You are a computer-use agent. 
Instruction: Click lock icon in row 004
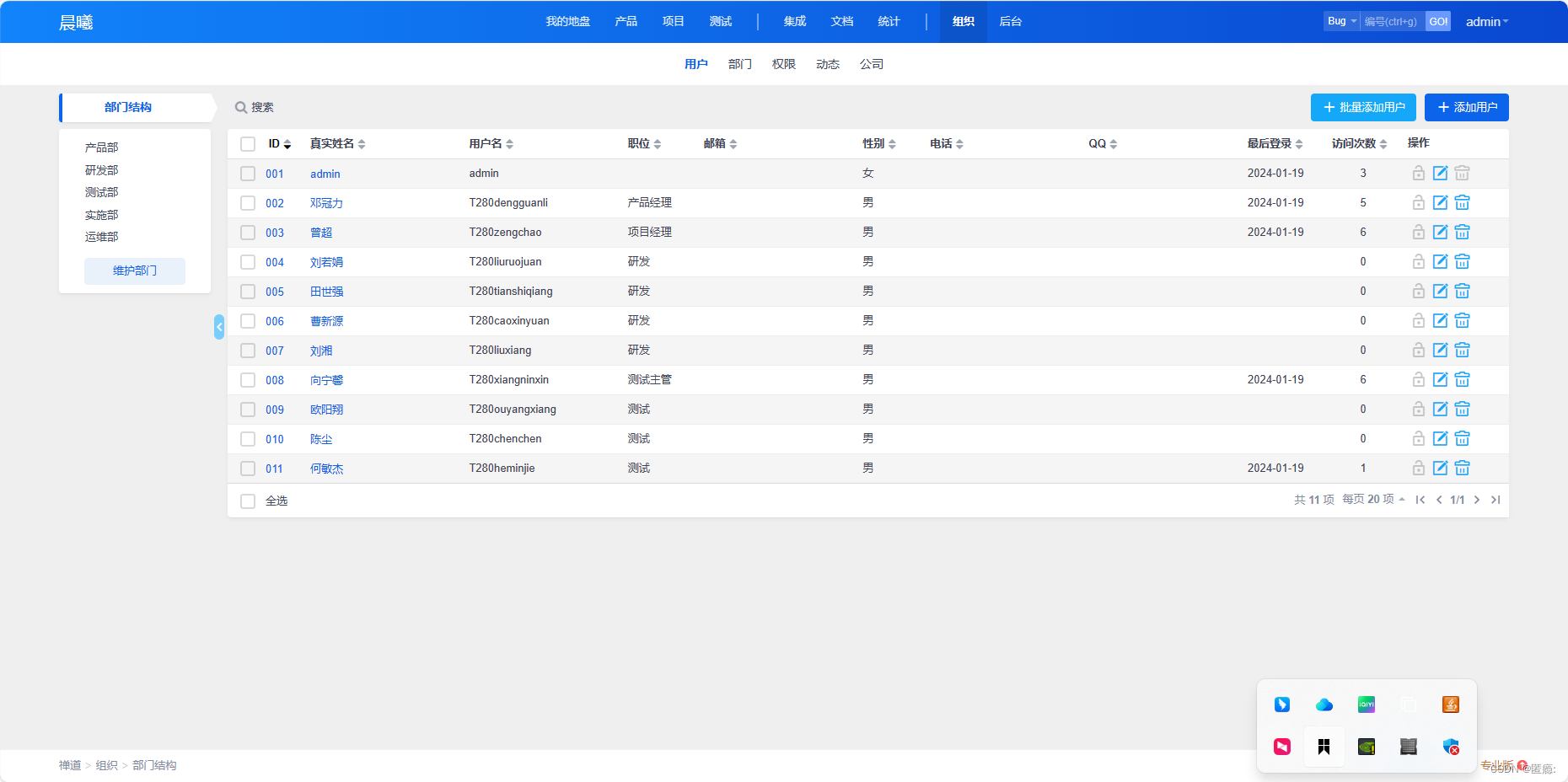click(1419, 261)
